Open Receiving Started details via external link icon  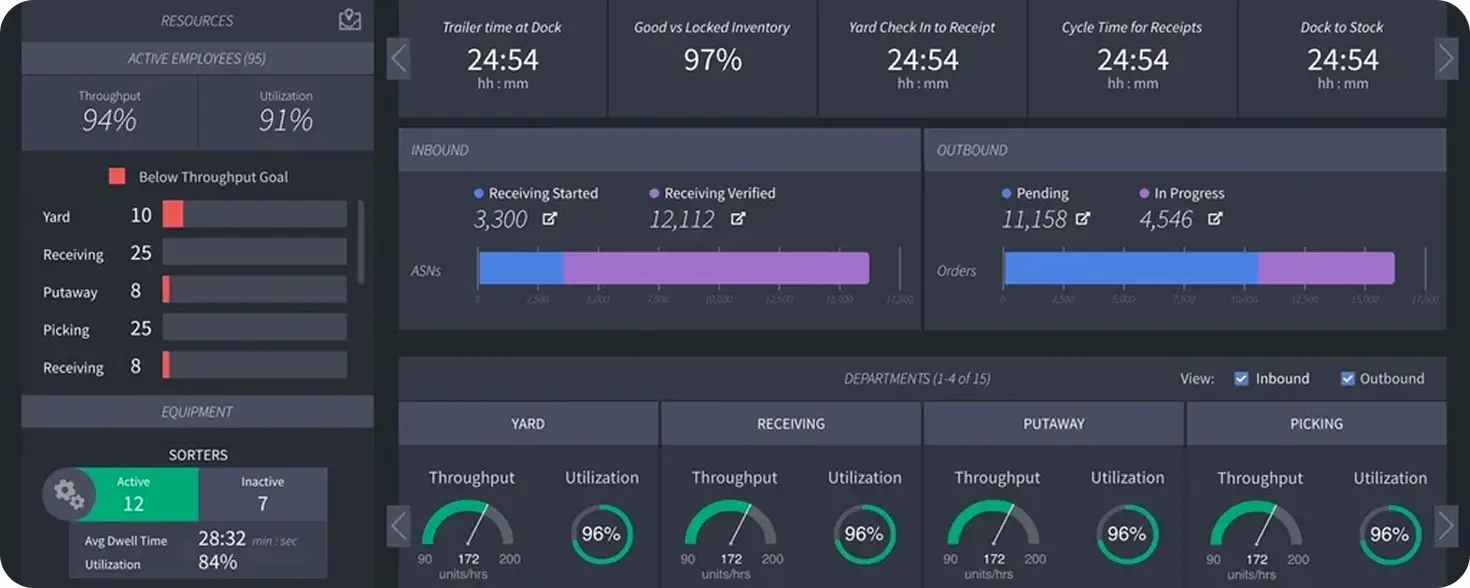[549, 219]
